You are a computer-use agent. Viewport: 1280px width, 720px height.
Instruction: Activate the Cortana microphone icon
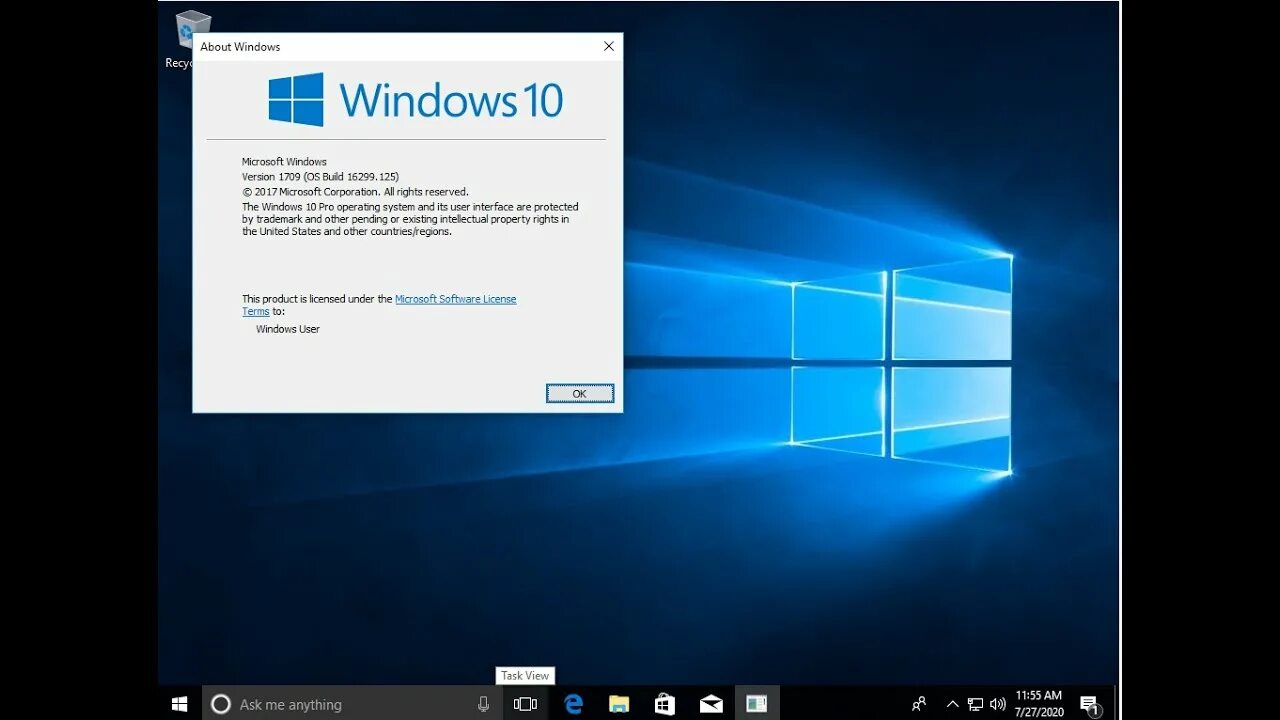[x=484, y=704]
